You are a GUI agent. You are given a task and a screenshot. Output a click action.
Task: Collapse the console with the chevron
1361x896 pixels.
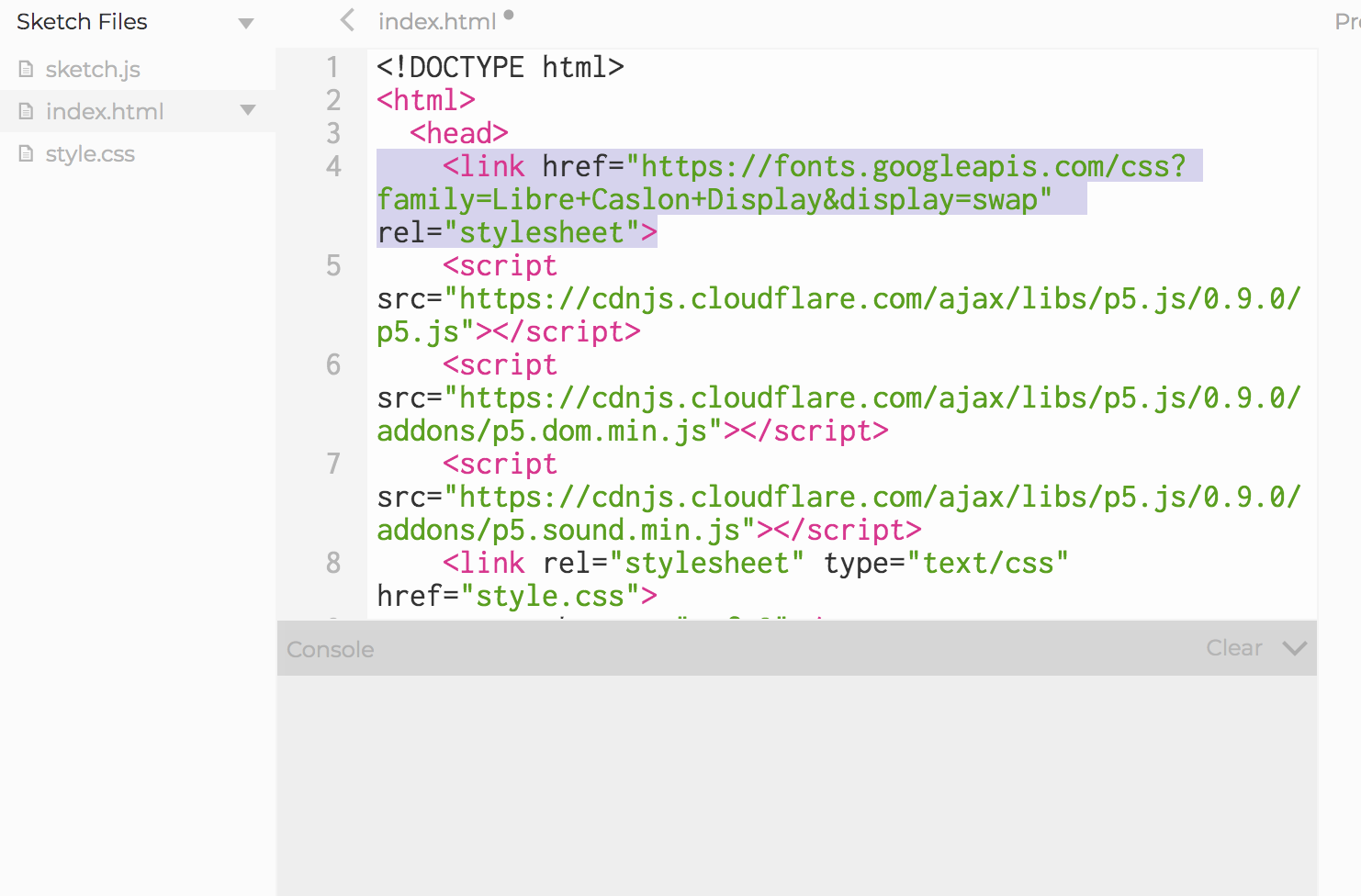(1295, 648)
